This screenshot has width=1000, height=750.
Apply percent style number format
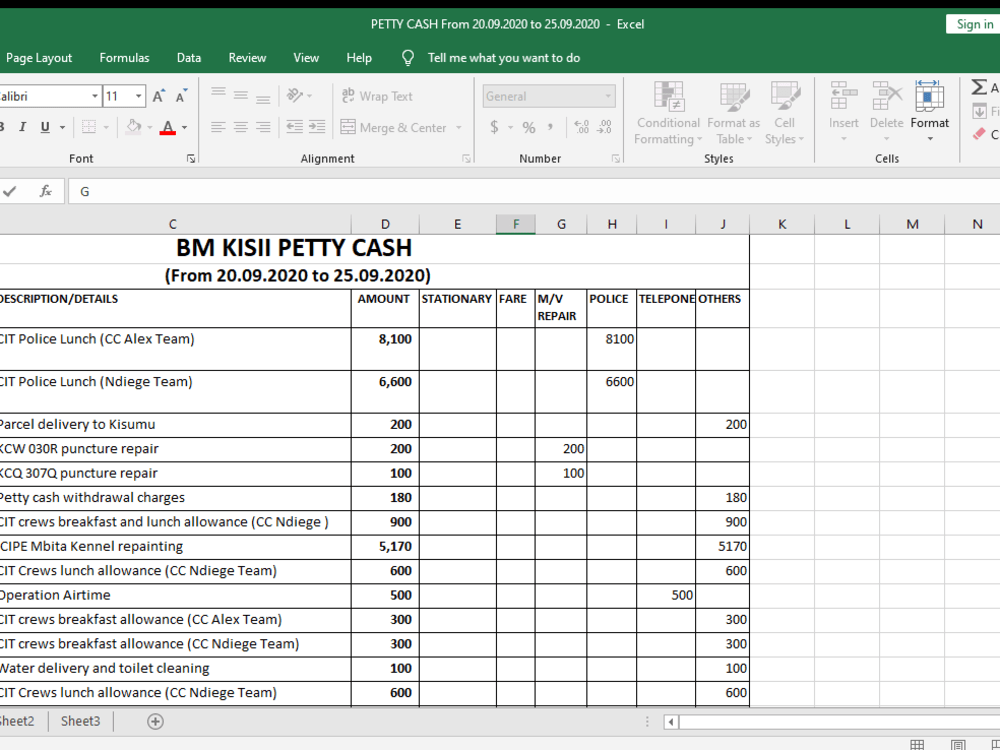click(529, 127)
